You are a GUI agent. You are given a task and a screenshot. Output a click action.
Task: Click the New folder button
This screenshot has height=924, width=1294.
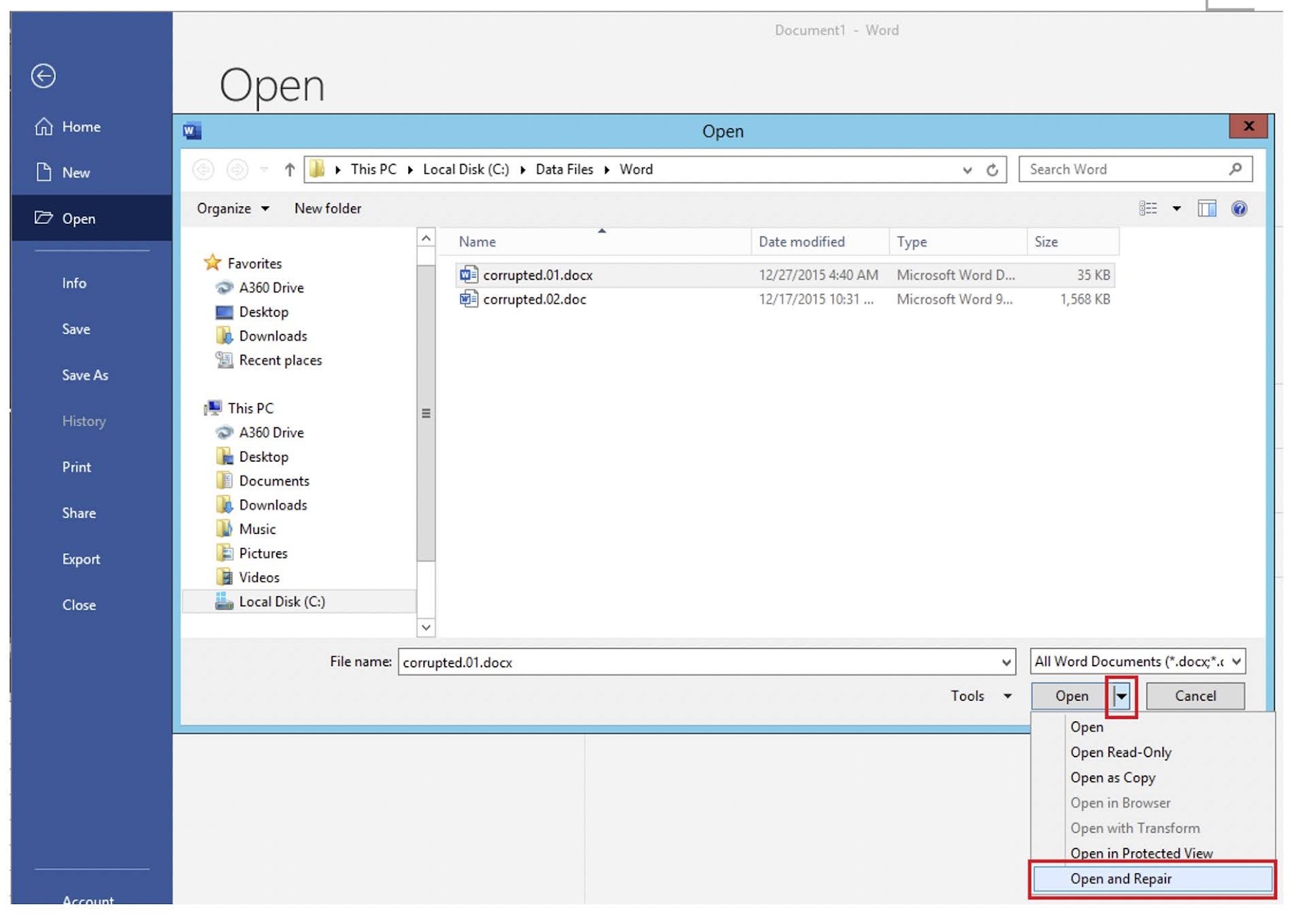(x=328, y=208)
